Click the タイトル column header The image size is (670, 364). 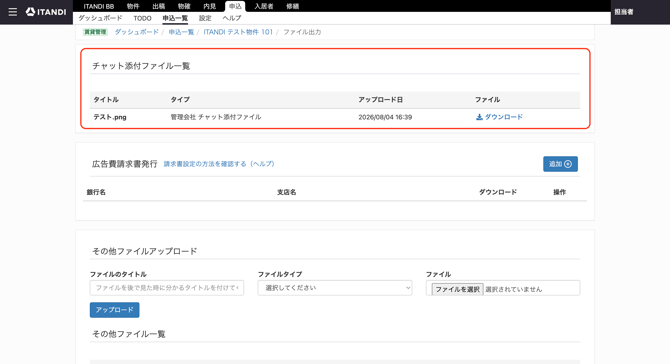click(106, 100)
